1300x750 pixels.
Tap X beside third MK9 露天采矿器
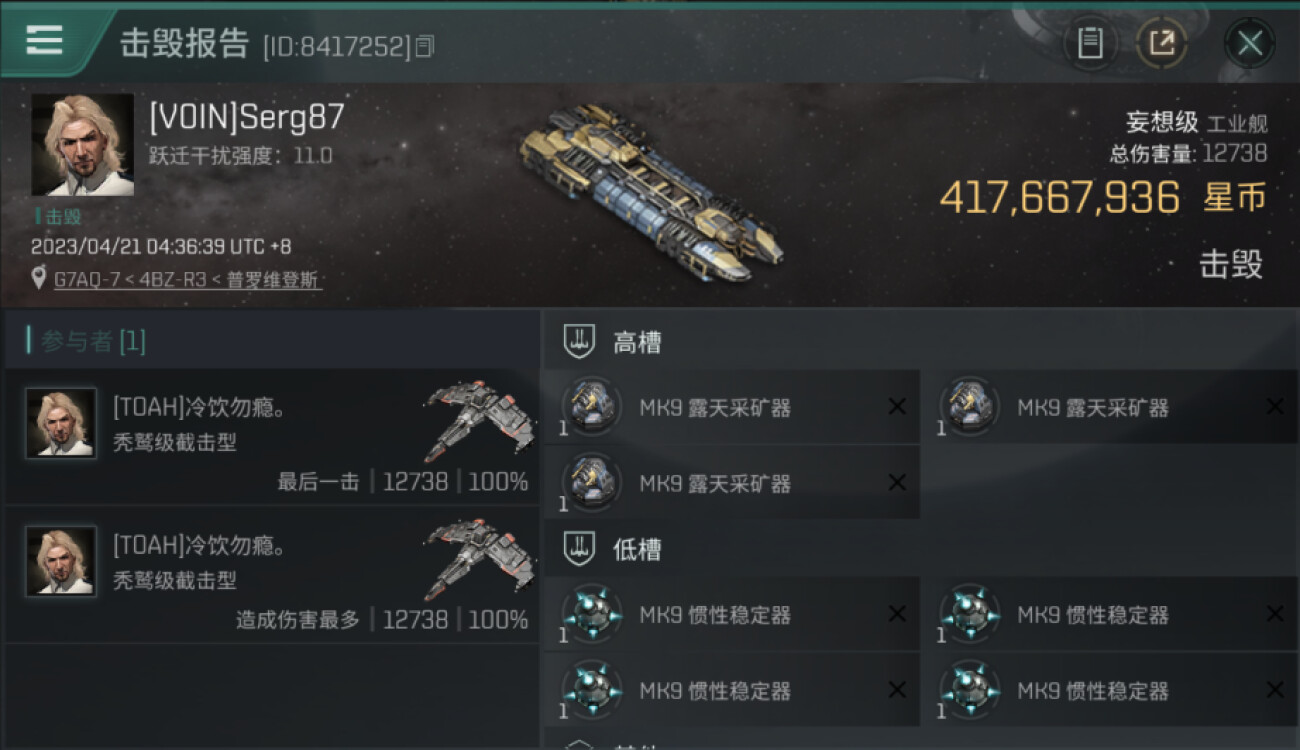[x=897, y=483]
